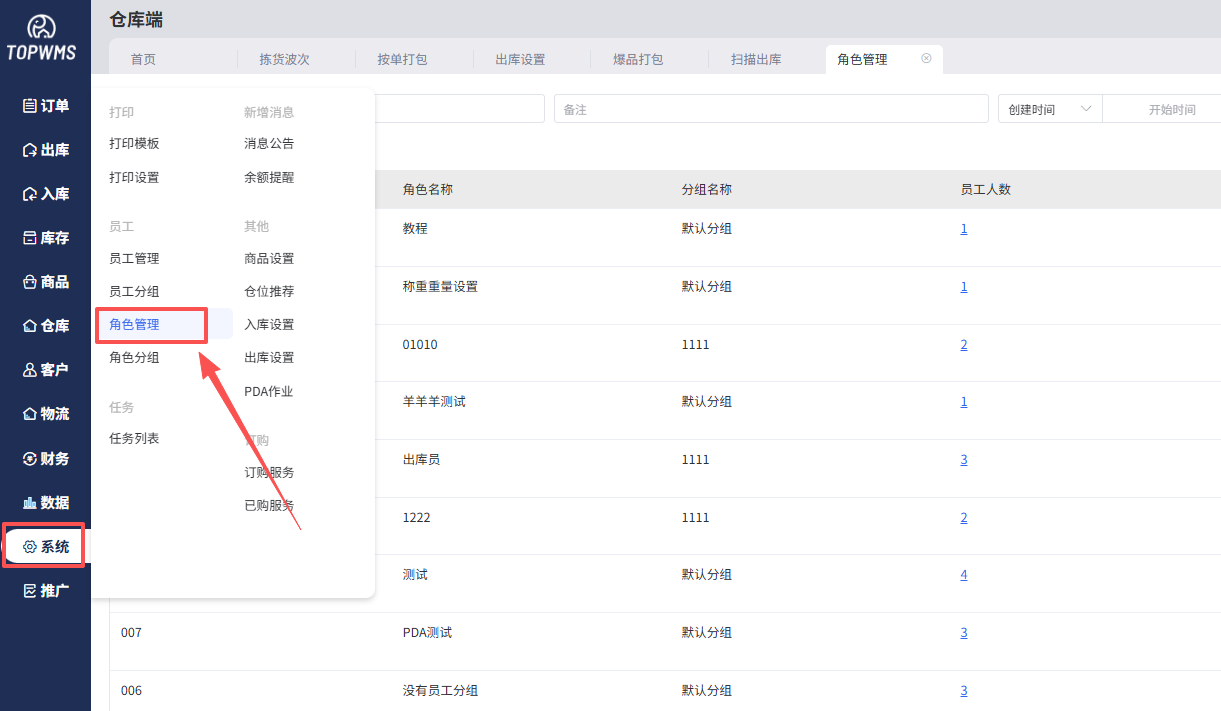Open the 财务 sidebar icon
Viewport: 1221px width, 711px height.
(30, 459)
